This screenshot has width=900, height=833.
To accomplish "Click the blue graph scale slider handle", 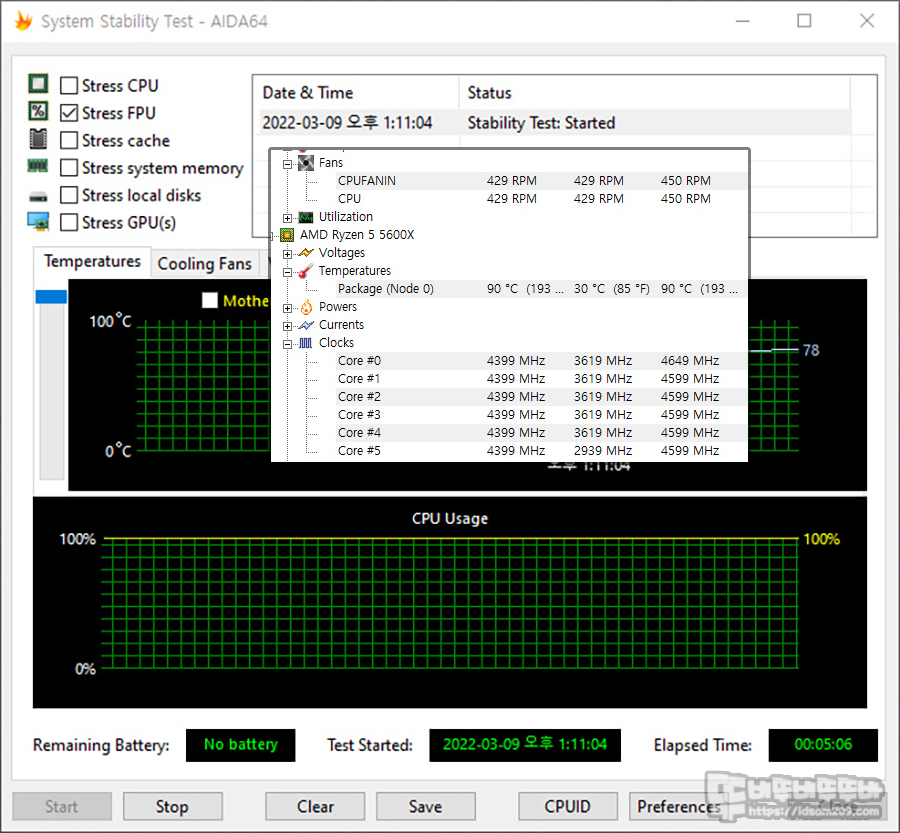I will (x=51, y=297).
